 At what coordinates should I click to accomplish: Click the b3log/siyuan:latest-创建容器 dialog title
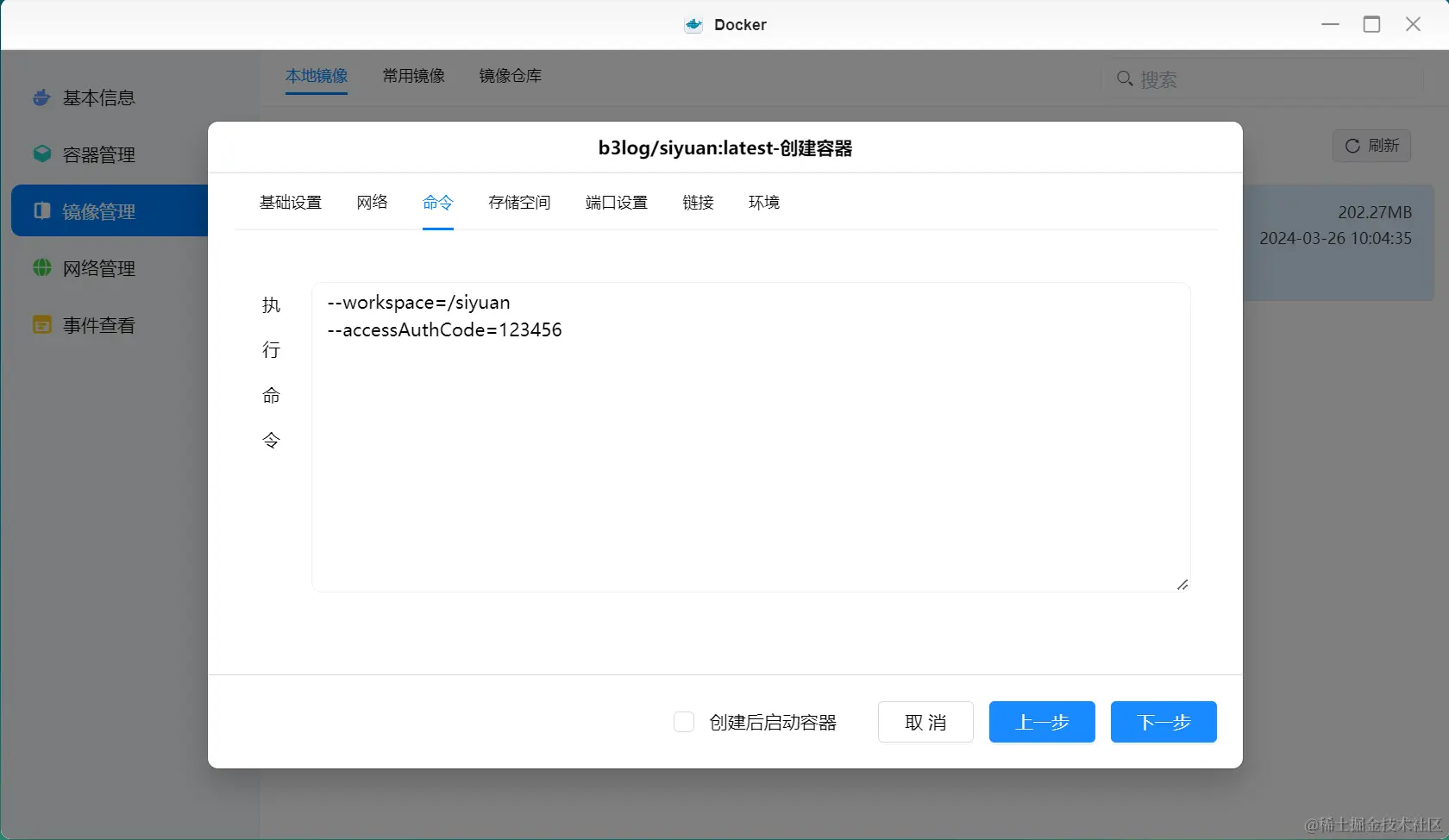click(x=725, y=148)
